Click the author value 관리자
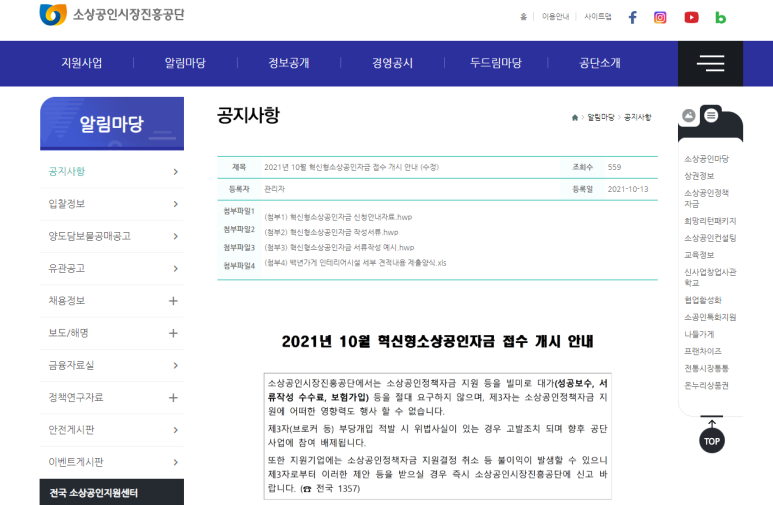The height and width of the screenshot is (505, 773). click(275, 189)
